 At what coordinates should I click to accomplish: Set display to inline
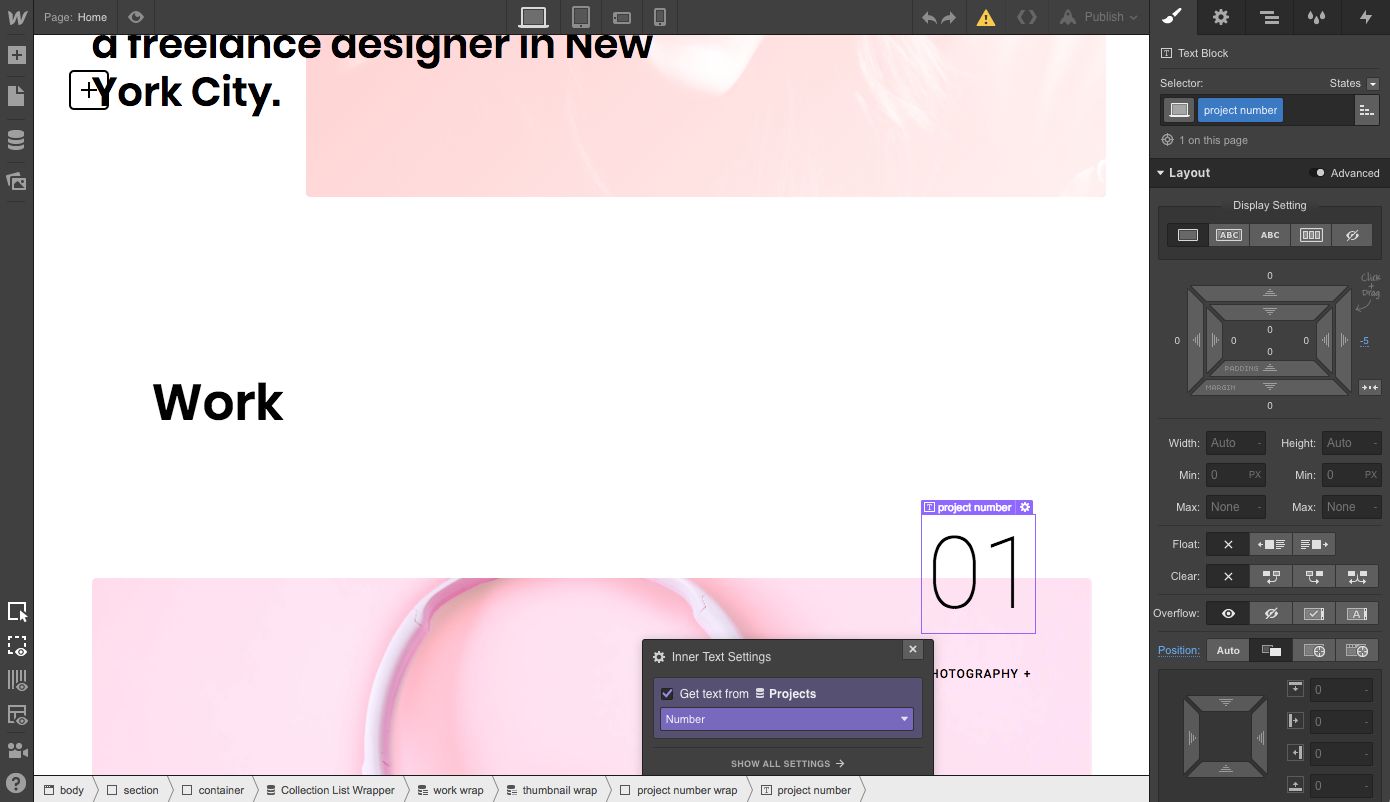coord(1270,235)
